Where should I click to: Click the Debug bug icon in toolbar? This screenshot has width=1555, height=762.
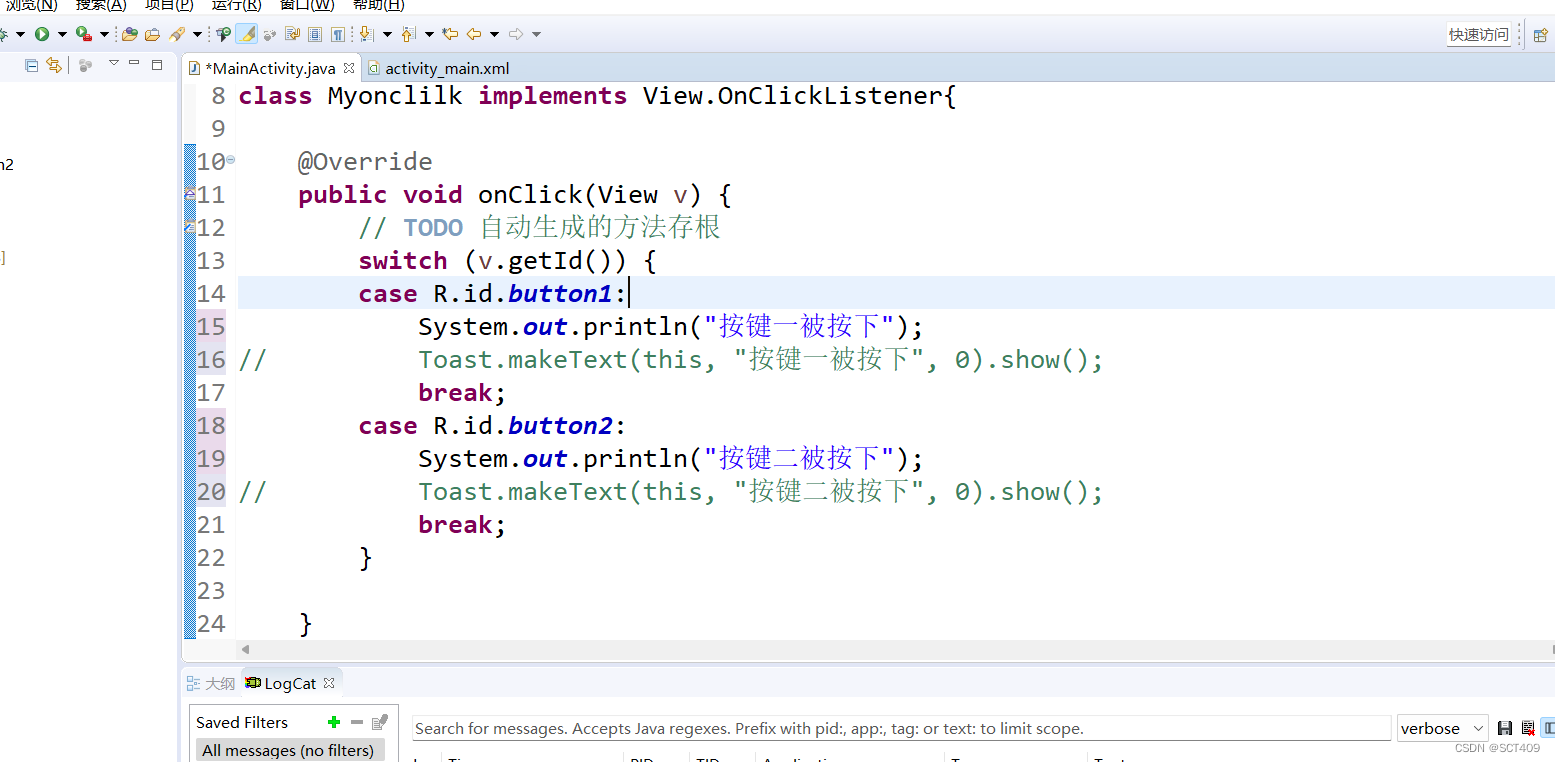click(3, 34)
